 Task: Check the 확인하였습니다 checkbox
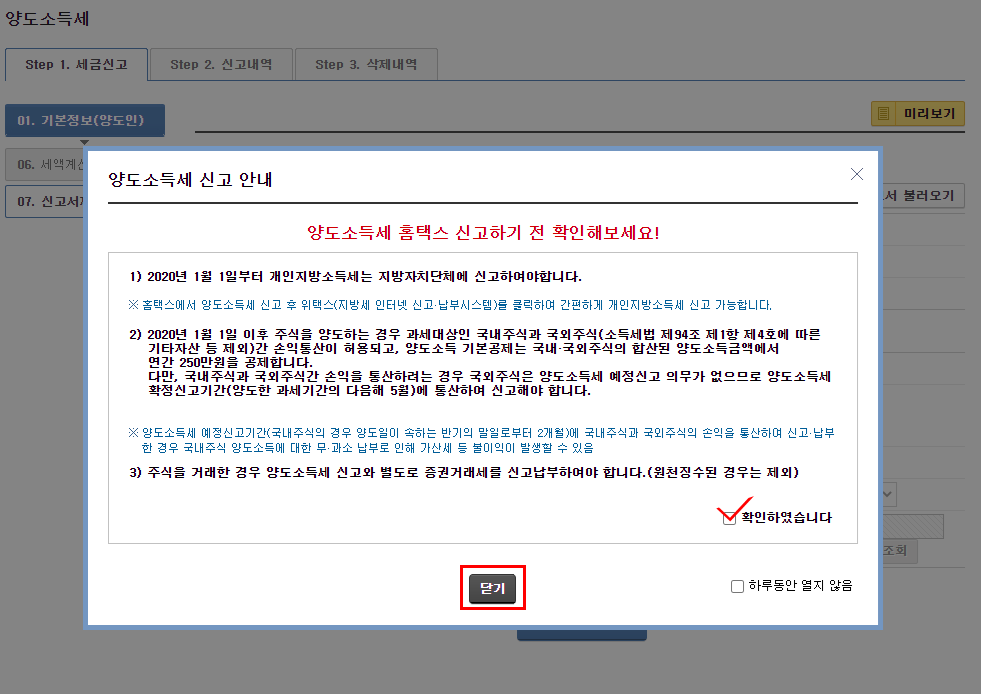click(x=729, y=519)
